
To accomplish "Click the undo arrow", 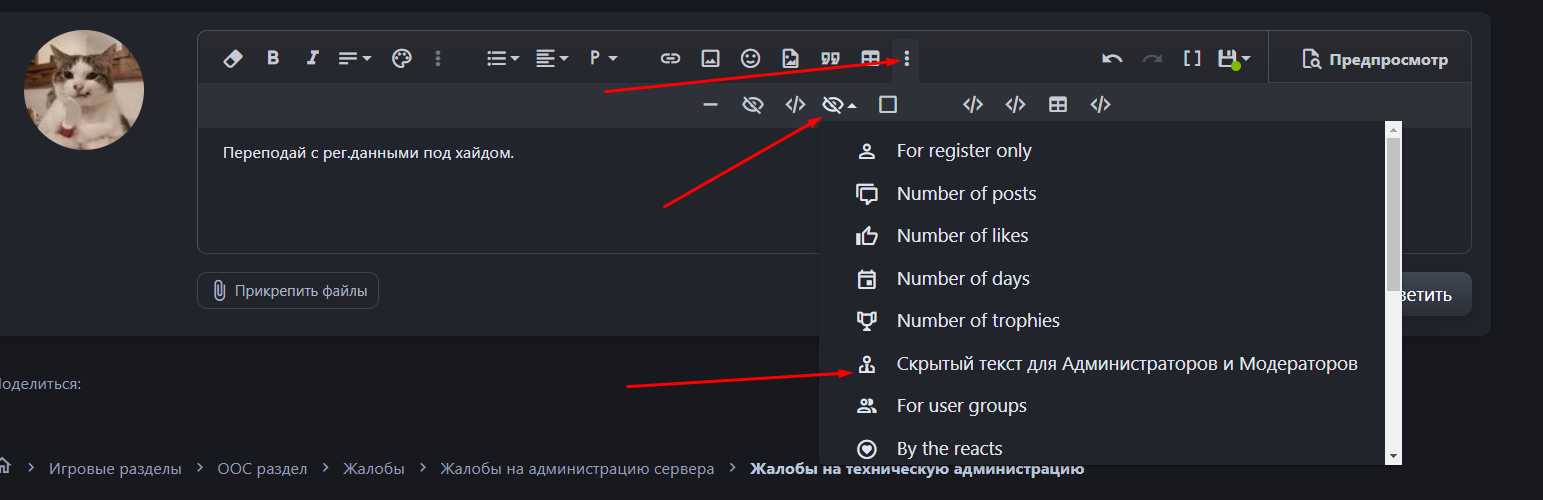I will [x=1112, y=59].
